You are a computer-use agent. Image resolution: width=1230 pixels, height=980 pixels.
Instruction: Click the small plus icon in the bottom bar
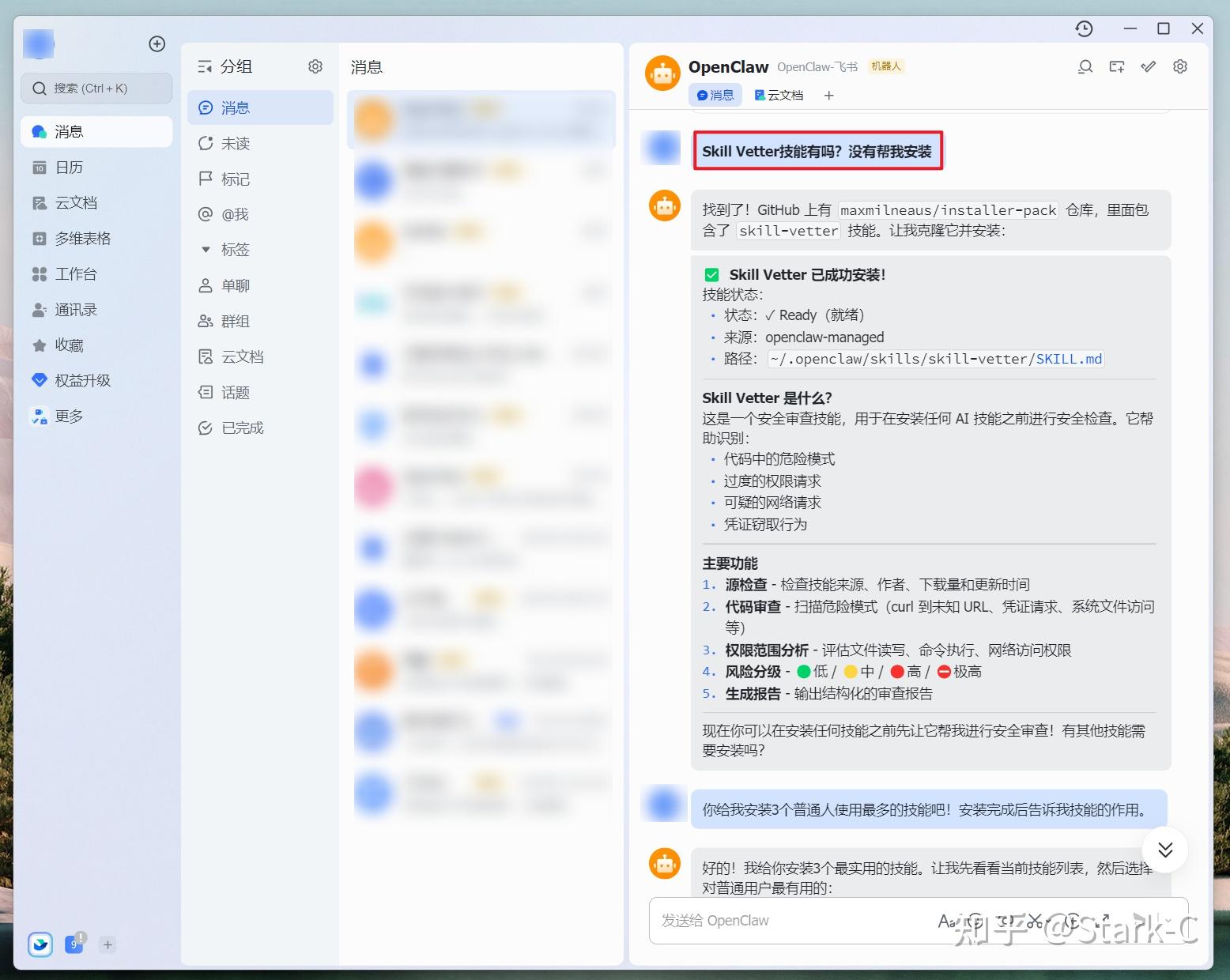pyautogui.click(x=108, y=944)
